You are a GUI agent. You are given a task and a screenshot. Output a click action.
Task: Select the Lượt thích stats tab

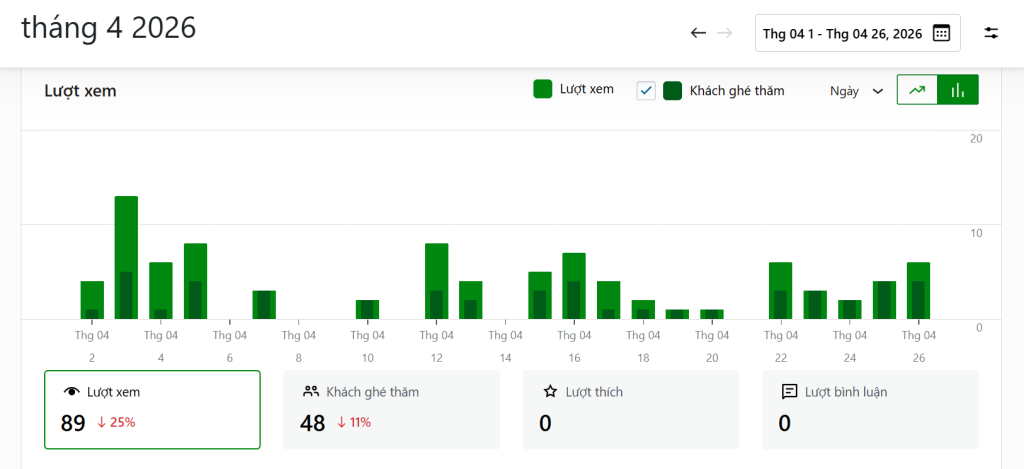pyautogui.click(x=630, y=409)
